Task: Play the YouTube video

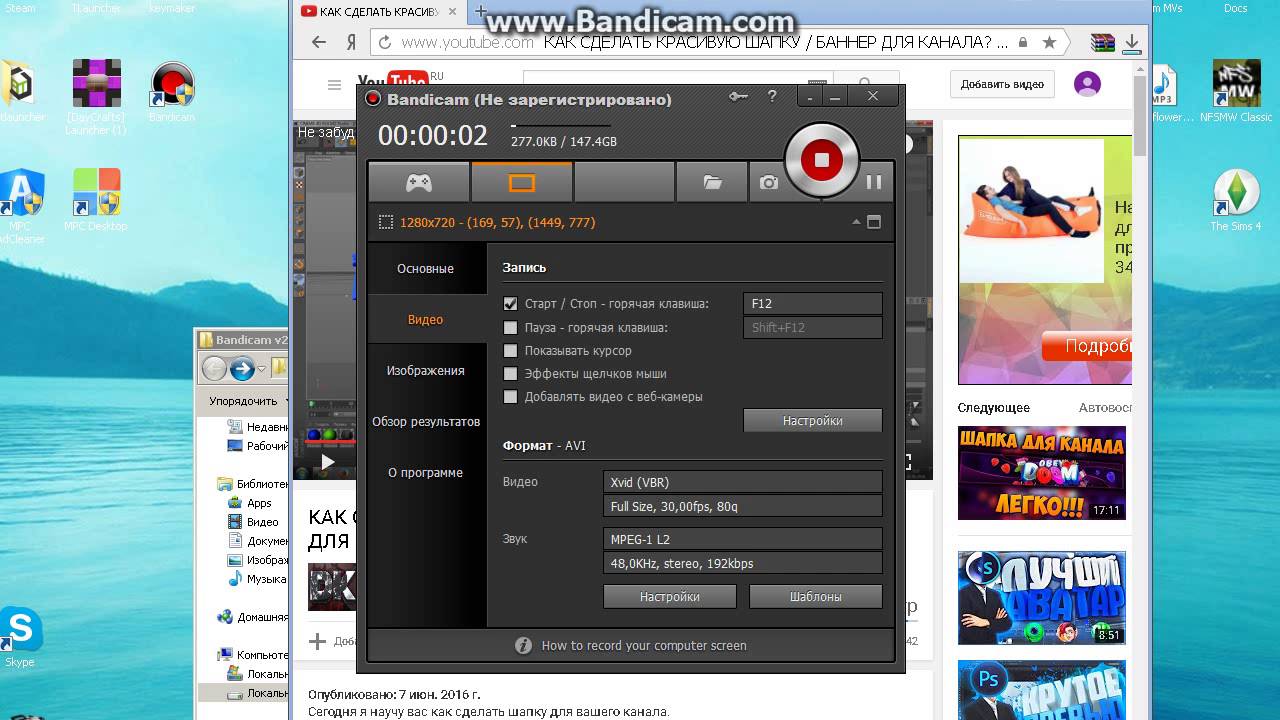Action: (327, 462)
